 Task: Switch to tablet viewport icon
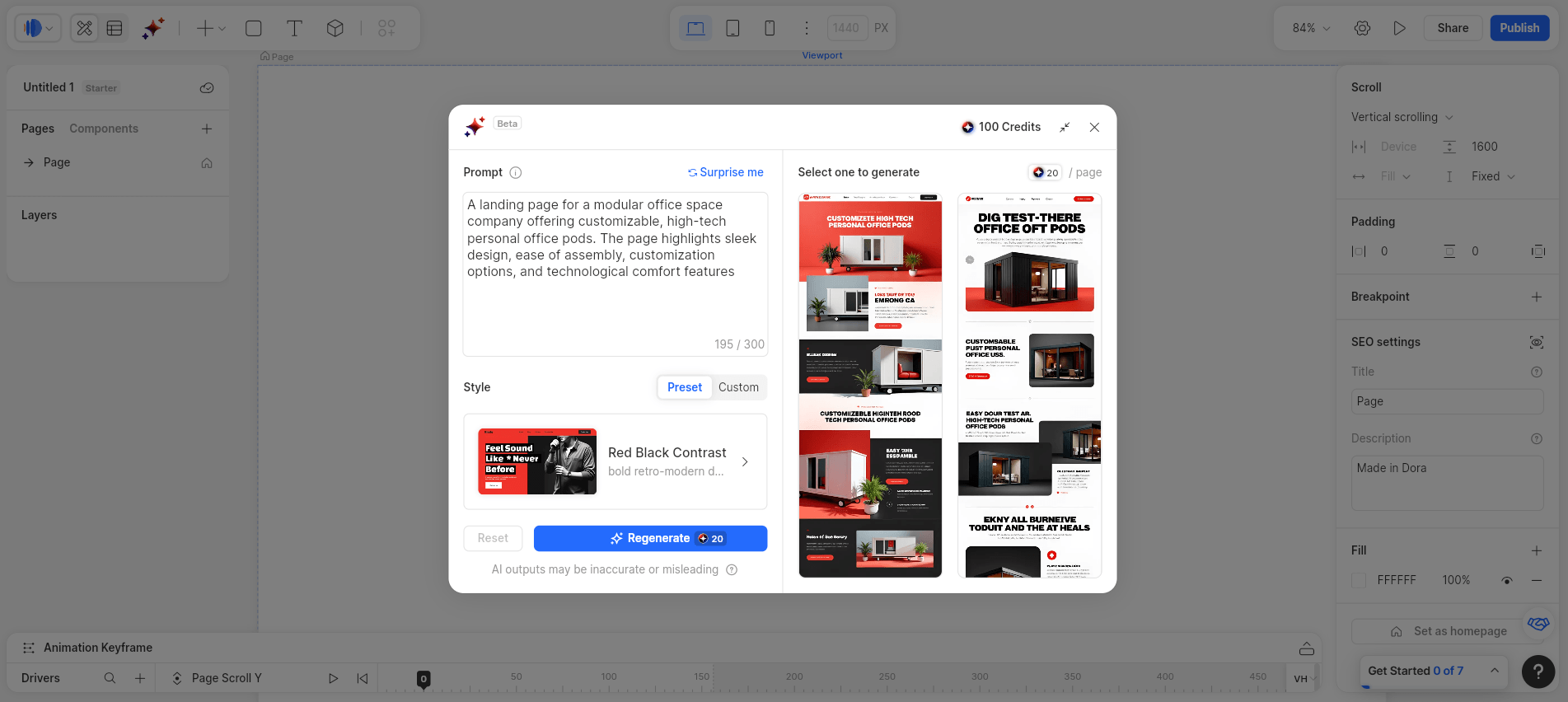tap(733, 28)
